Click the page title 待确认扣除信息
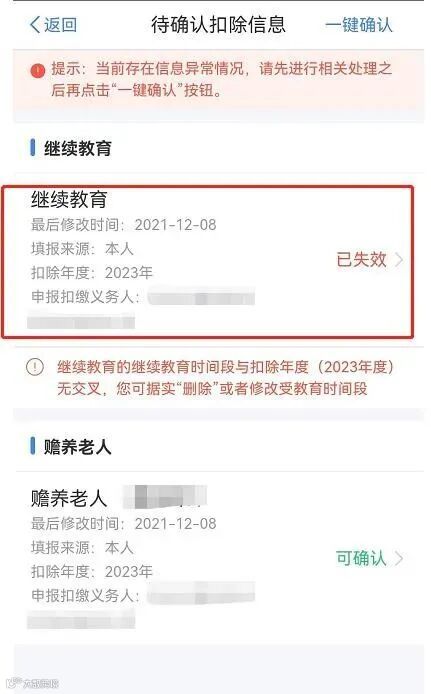This screenshot has width=431, height=694. click(219, 25)
